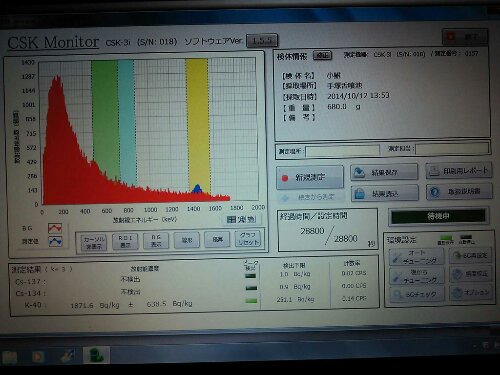Click the 結果保存 save results icon button
The width and height of the screenshot is (500, 375).
pyautogui.click(x=384, y=172)
